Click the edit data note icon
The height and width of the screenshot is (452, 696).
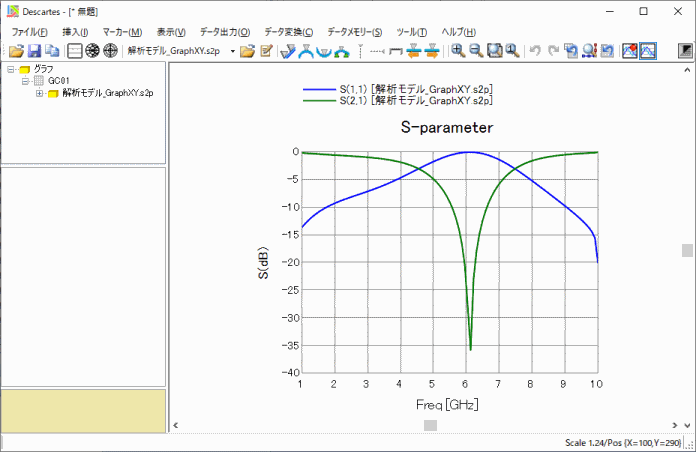click(266, 51)
